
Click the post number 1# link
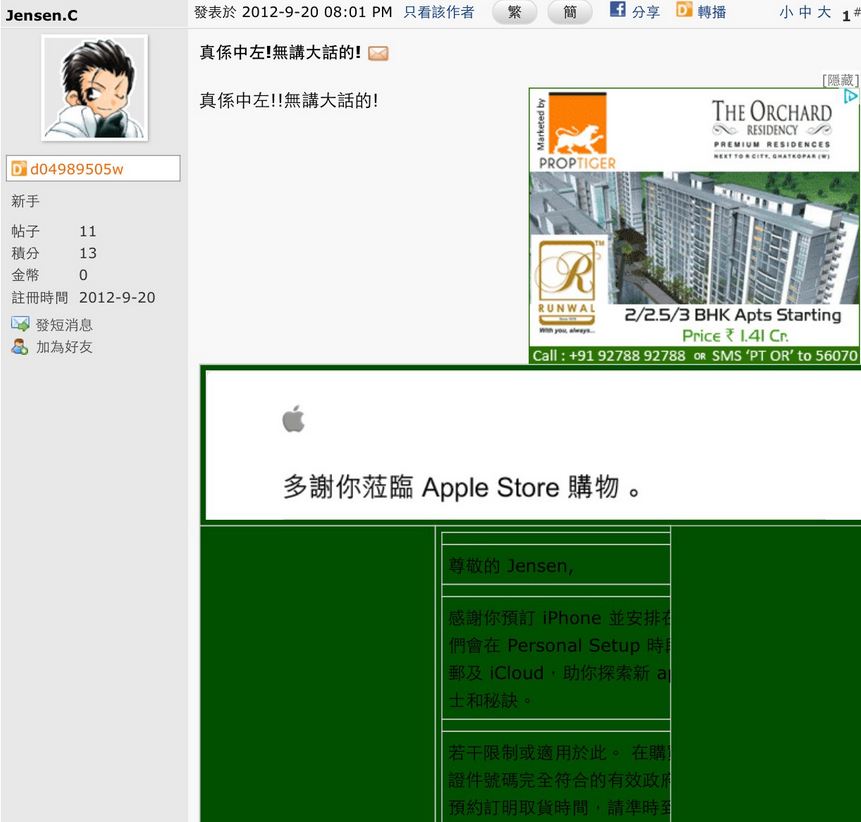[x=850, y=15]
